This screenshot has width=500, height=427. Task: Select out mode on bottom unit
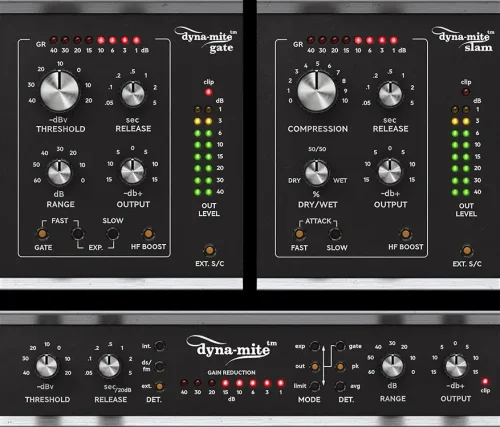(314, 367)
